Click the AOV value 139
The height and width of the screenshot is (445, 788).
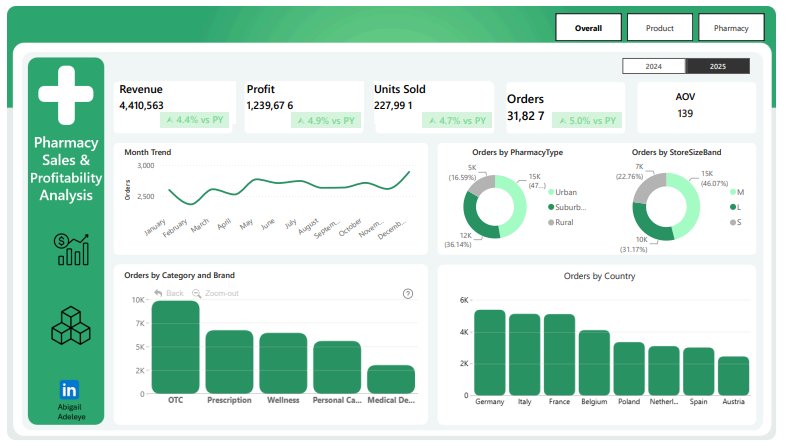point(685,114)
